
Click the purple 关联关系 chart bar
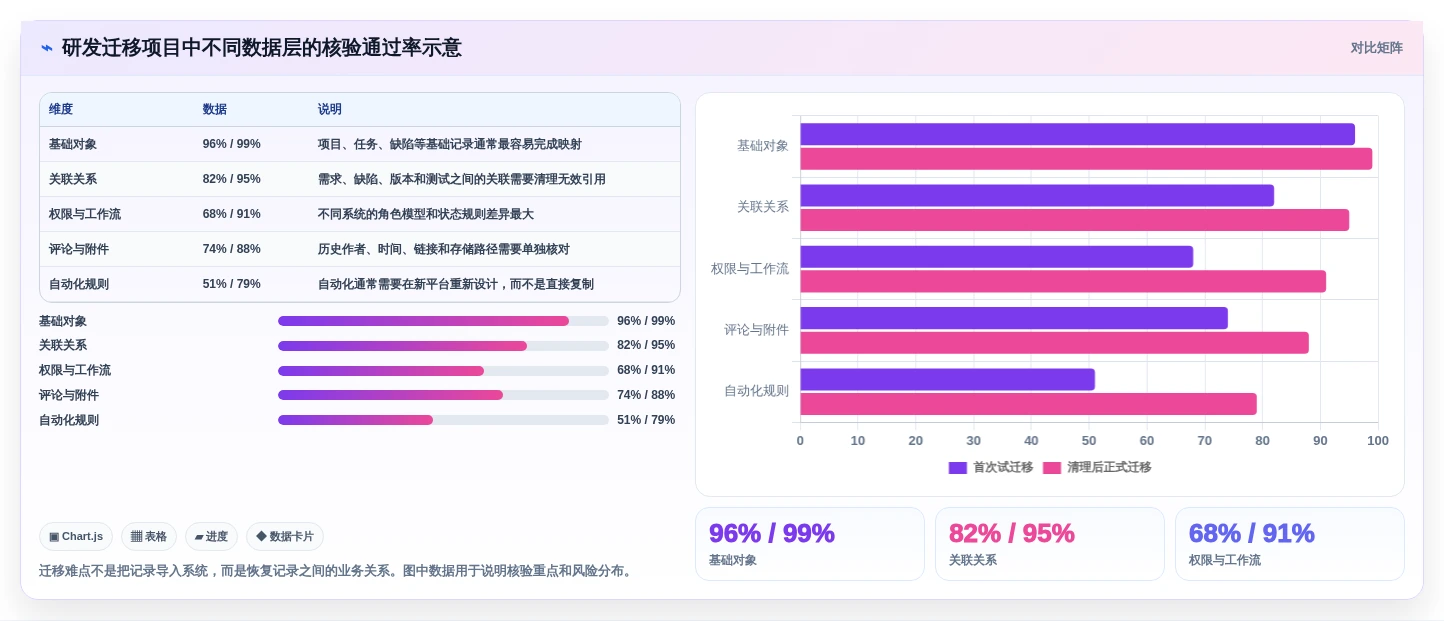(1037, 195)
